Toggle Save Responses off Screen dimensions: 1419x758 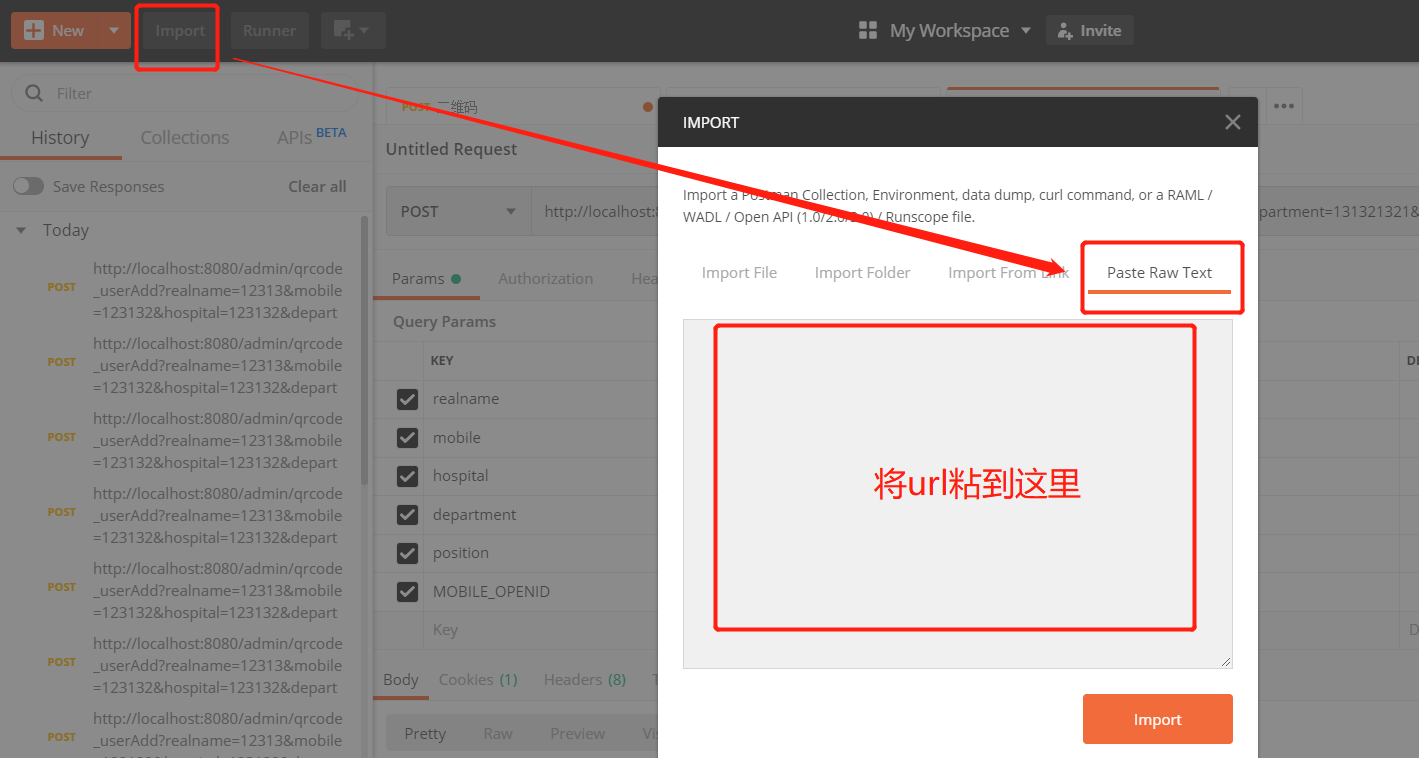point(29,186)
